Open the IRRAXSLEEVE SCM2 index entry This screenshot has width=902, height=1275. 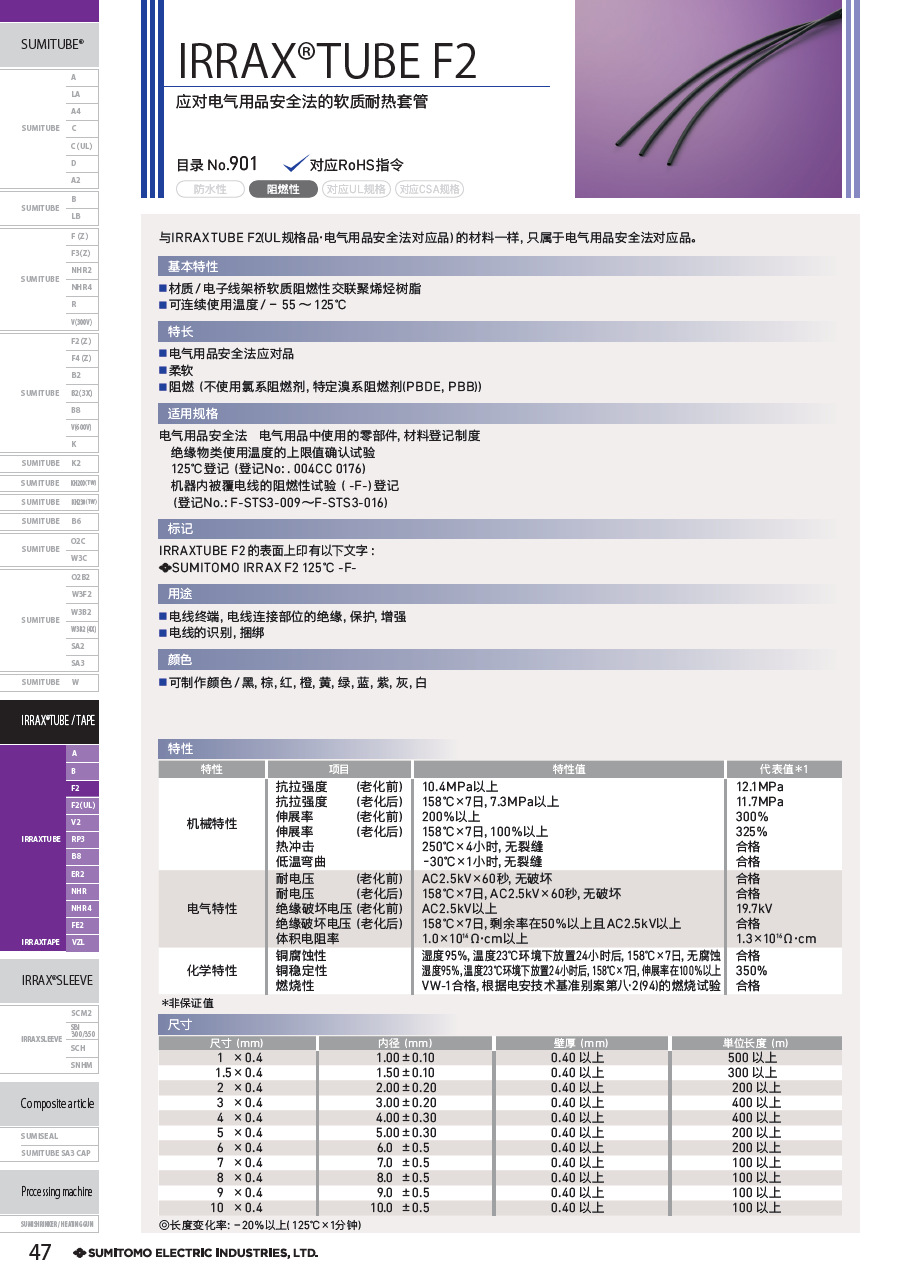83,1014
